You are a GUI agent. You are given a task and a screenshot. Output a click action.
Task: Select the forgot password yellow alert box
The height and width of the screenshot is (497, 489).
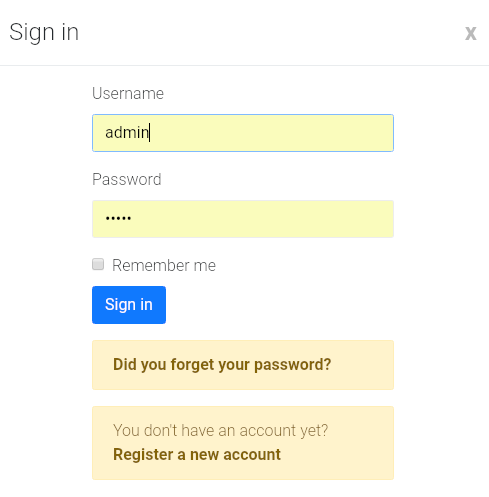(243, 365)
